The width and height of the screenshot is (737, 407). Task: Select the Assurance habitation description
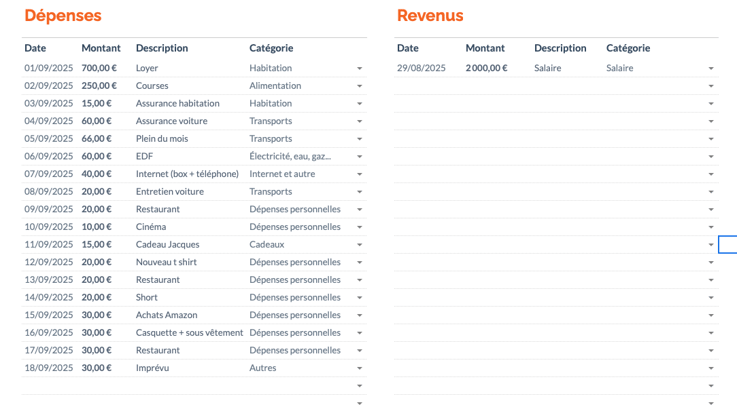[178, 103]
